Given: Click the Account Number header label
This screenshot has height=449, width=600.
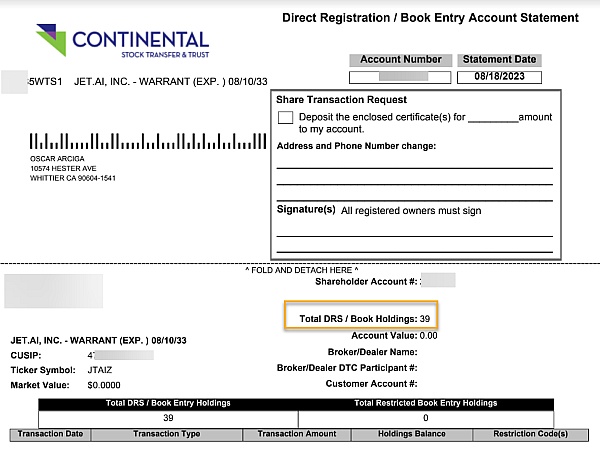Looking at the screenshot, I should [401, 60].
